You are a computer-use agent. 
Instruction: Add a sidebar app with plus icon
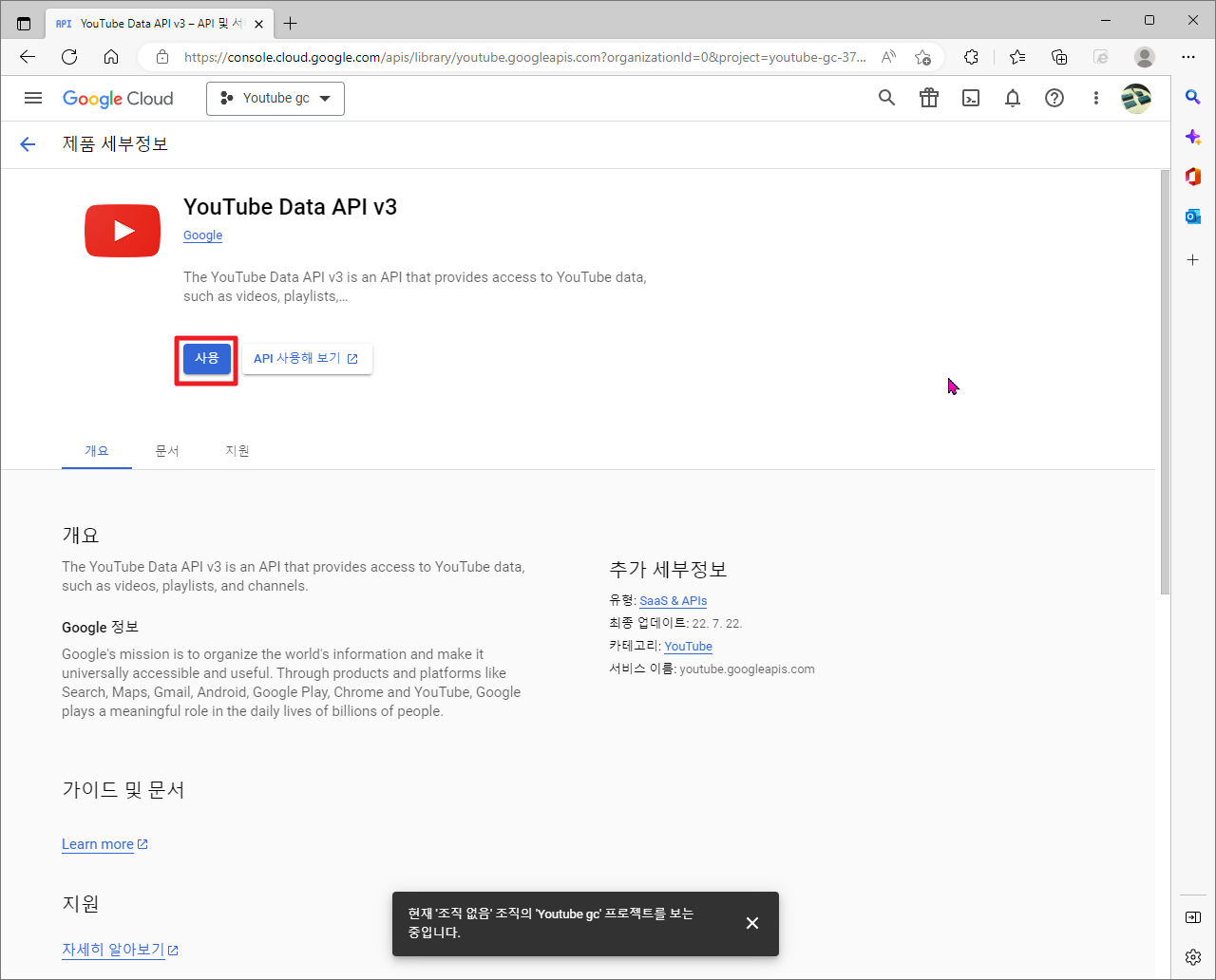[1193, 259]
